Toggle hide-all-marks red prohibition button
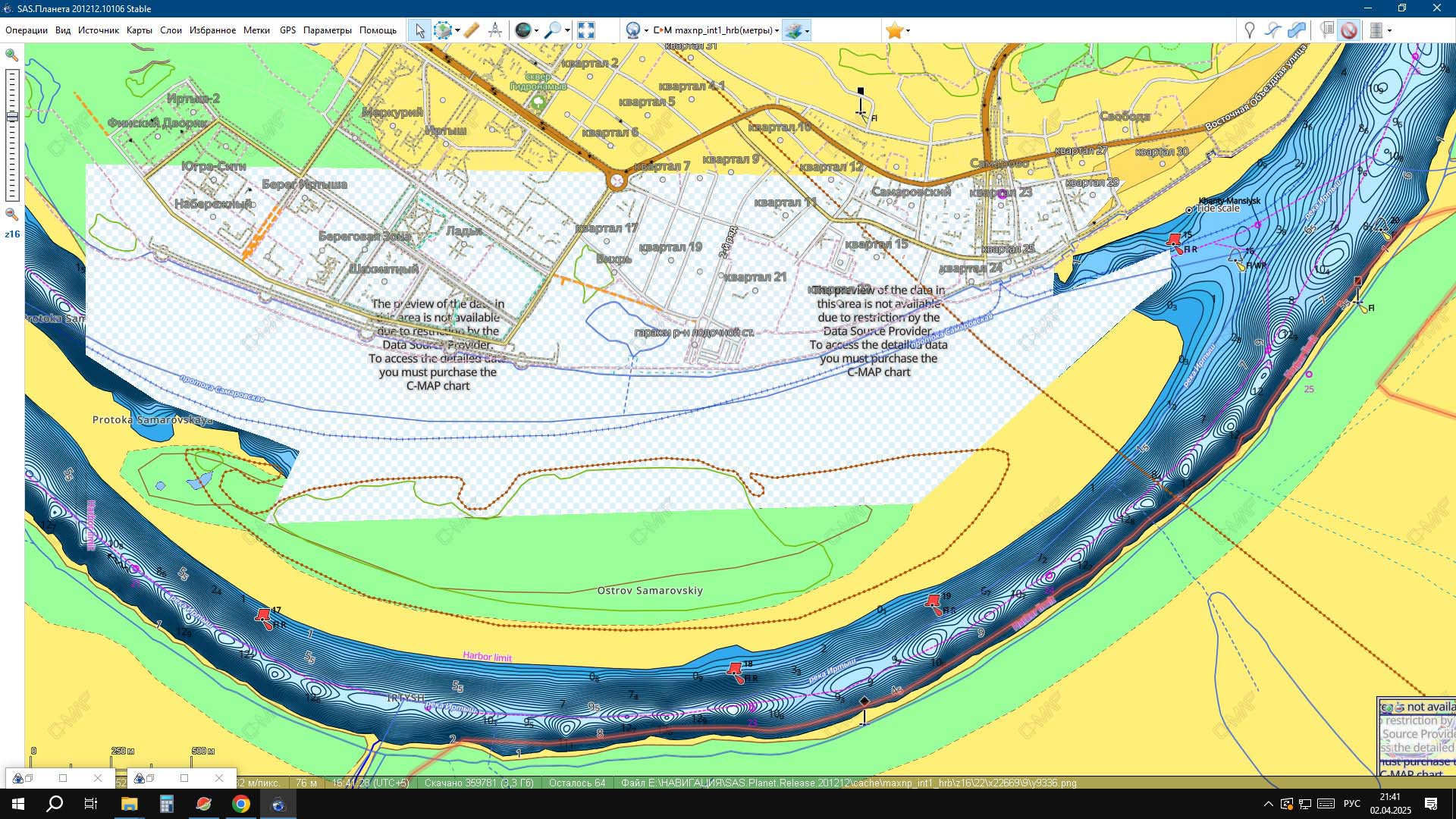 click(x=1349, y=30)
